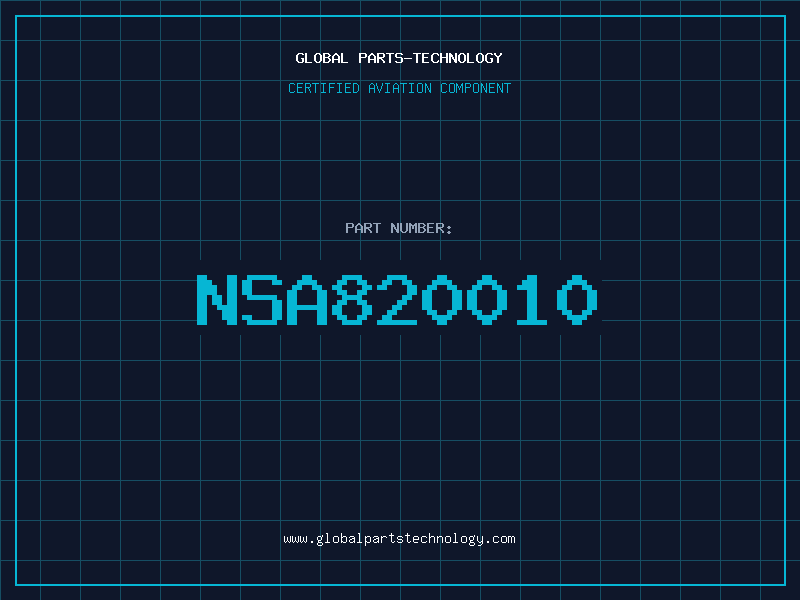Click the GLOBAL PARTS-TECHNOLOGY heading
The height and width of the screenshot is (600, 800).
(x=399, y=58)
